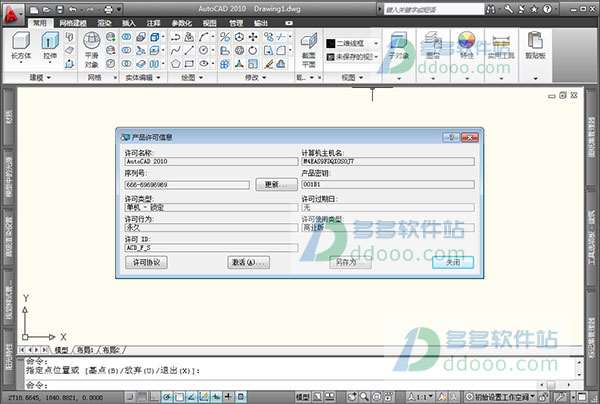Click the 特性 properties color wheel icon
600x404 pixels.
point(467,46)
